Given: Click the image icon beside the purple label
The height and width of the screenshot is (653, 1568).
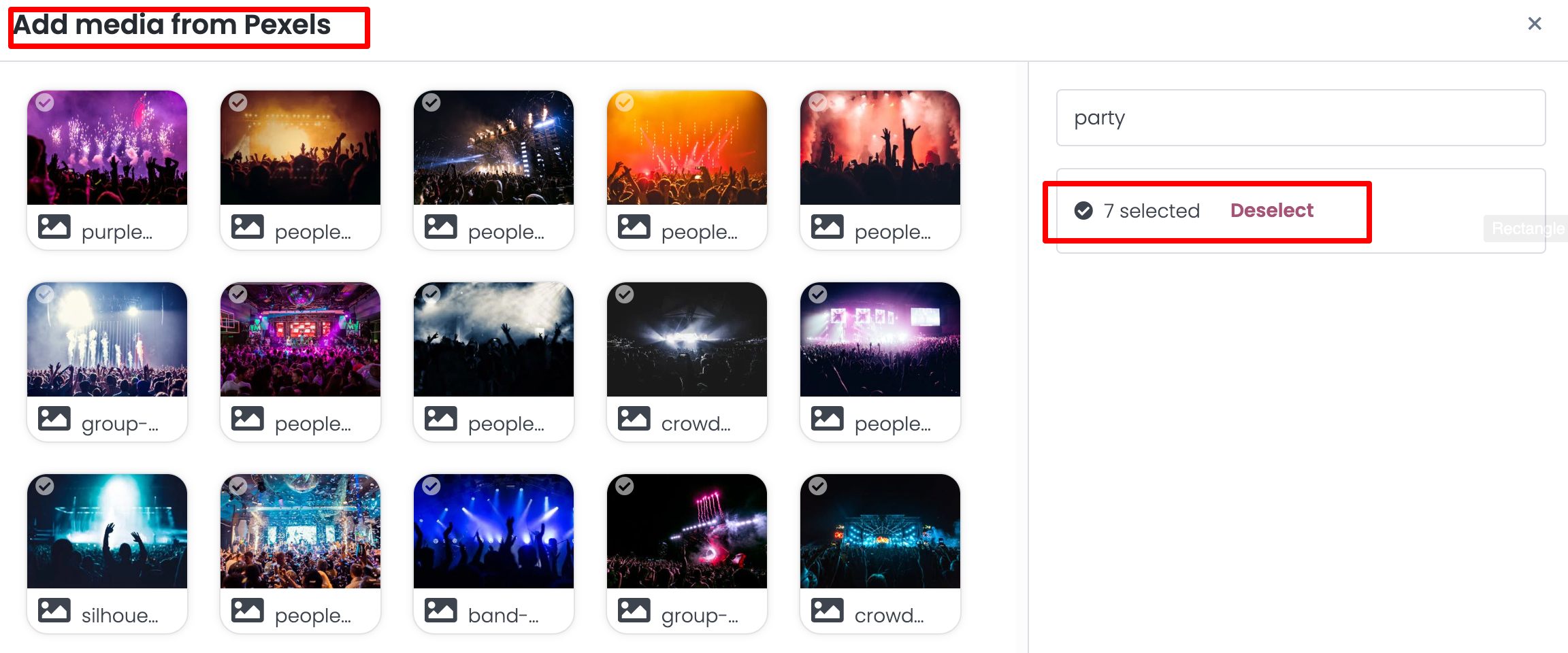Looking at the screenshot, I should (x=54, y=227).
